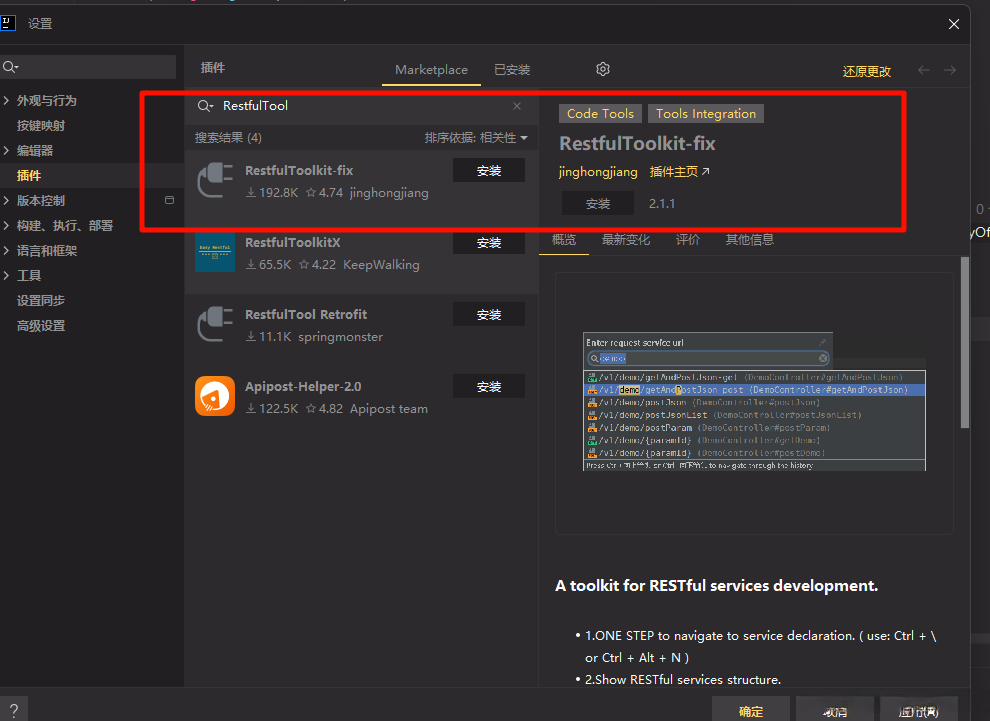This screenshot has height=721, width=990.
Task: Click the settings search magnifier icon
Action: click(x=10, y=67)
